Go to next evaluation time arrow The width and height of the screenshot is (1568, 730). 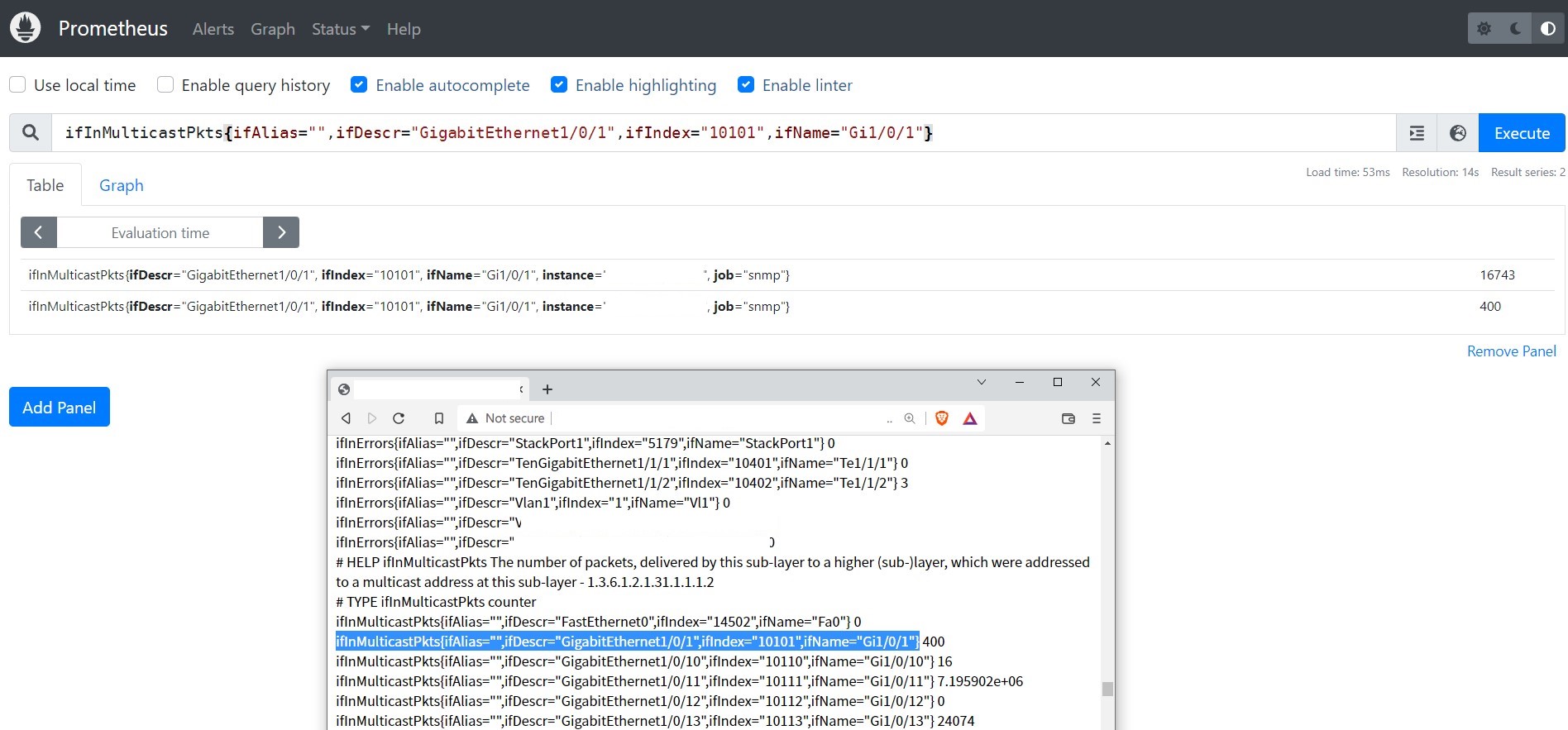281,232
